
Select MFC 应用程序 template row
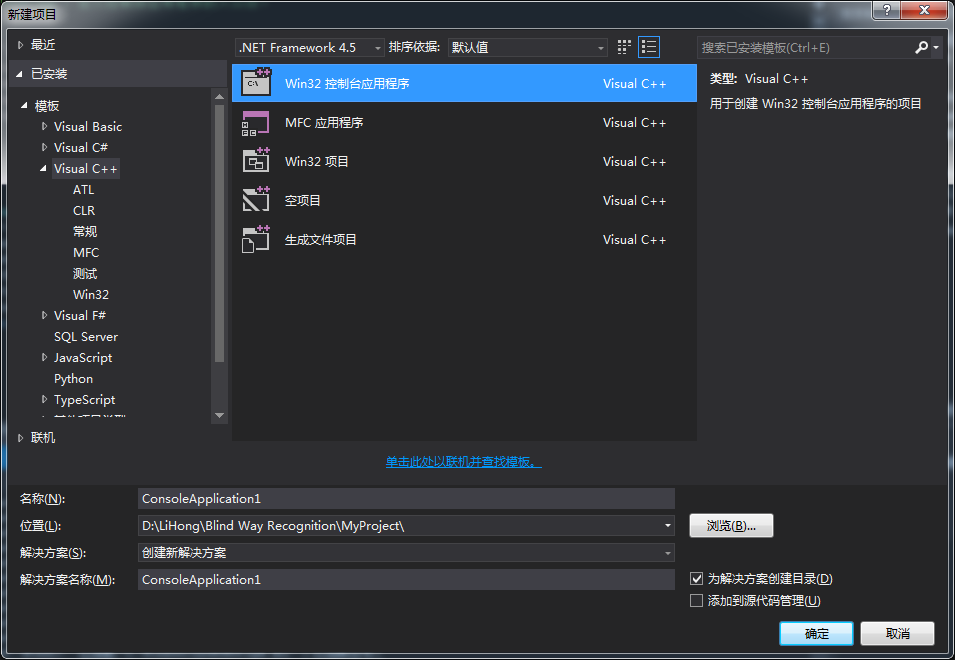tap(464, 122)
